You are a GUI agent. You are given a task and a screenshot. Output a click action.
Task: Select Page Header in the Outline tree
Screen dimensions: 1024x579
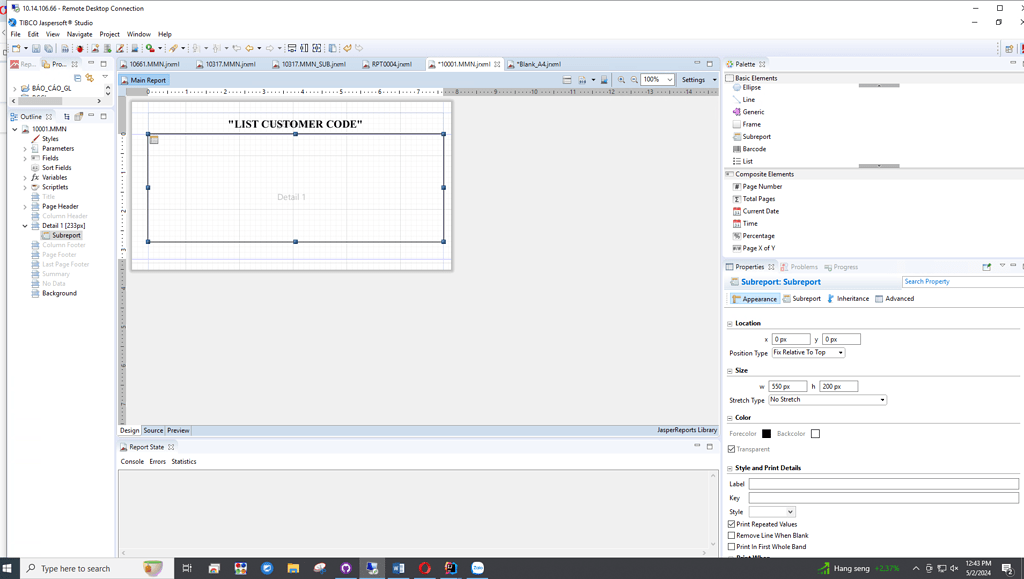[60, 206]
